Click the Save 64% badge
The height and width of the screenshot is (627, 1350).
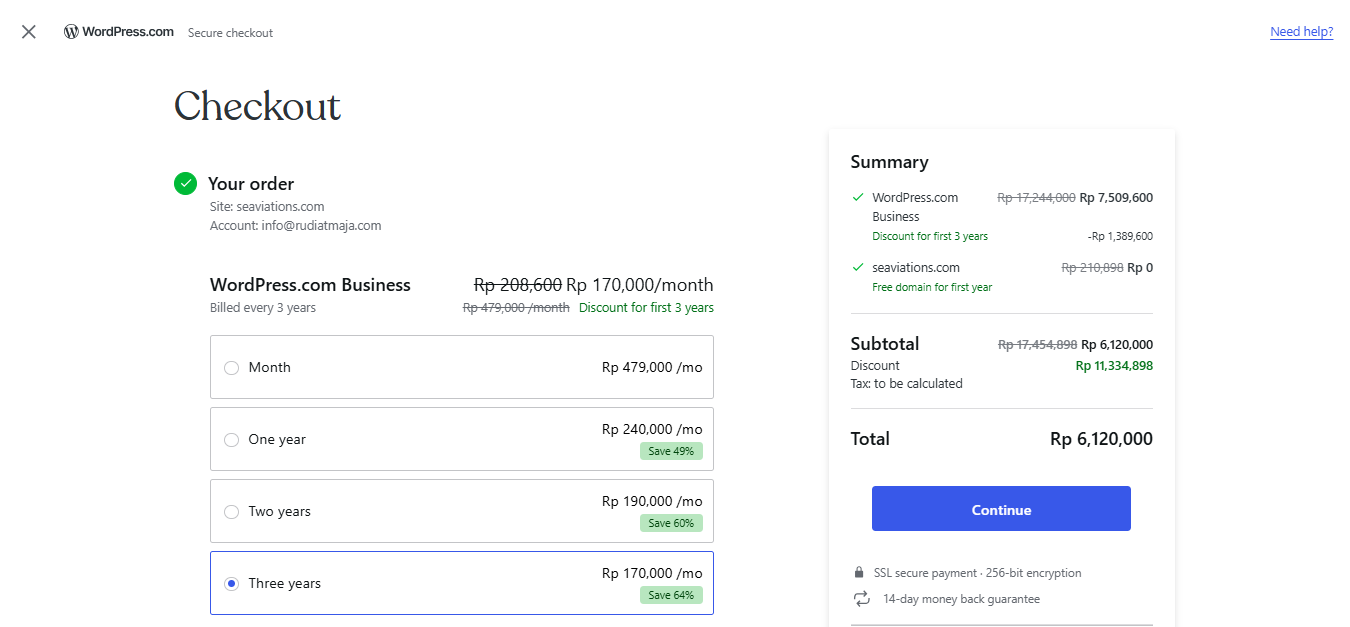tap(671, 595)
